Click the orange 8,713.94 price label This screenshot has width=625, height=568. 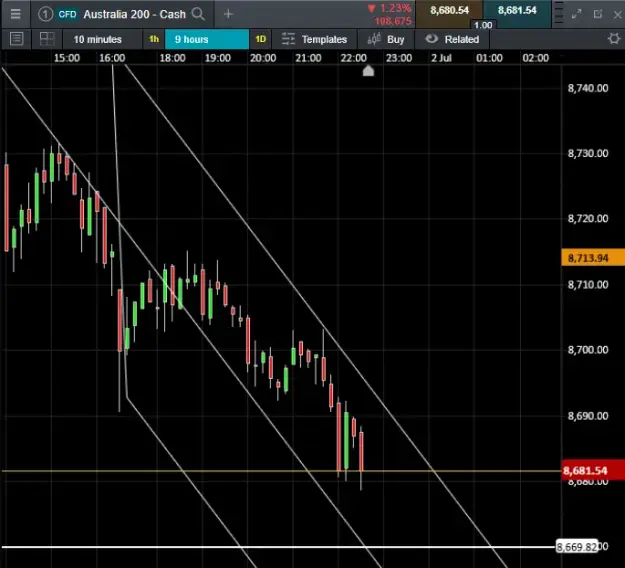593,258
